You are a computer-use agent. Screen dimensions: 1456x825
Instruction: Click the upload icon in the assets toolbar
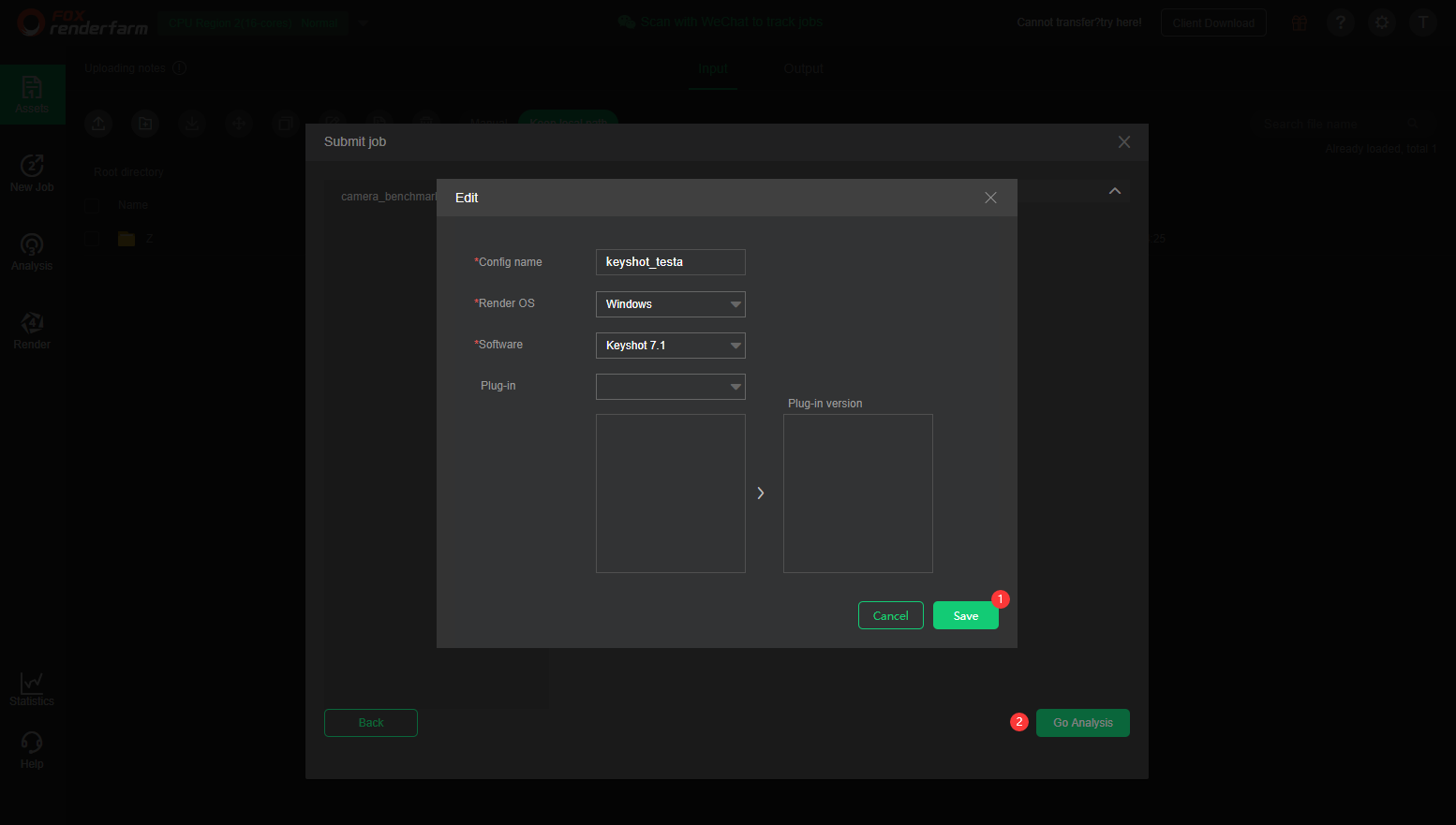(x=98, y=123)
